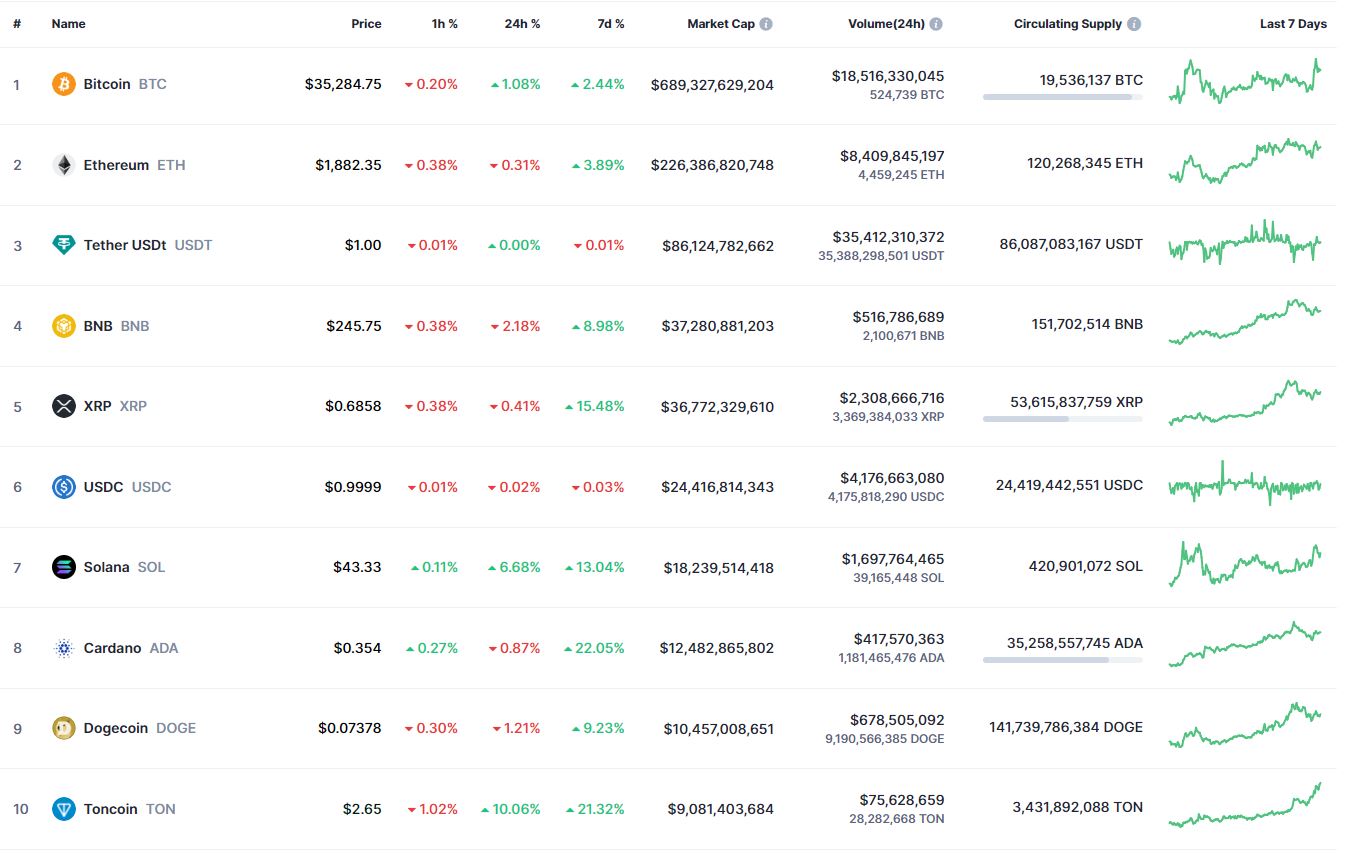Open the Cardano ADA coin link
This screenshot has height=853, width=1349.
[x=113, y=648]
